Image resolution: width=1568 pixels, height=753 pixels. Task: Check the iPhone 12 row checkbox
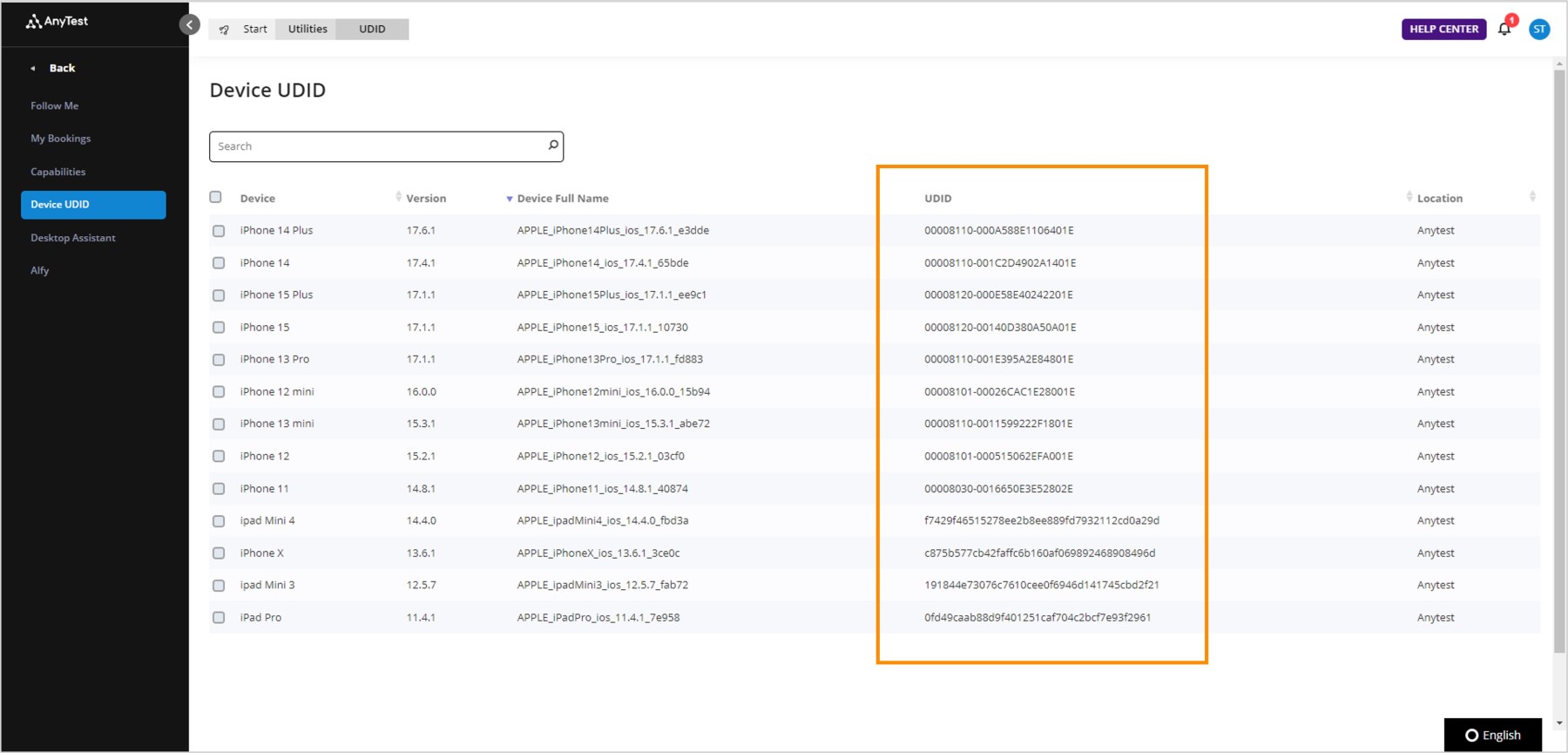(219, 457)
